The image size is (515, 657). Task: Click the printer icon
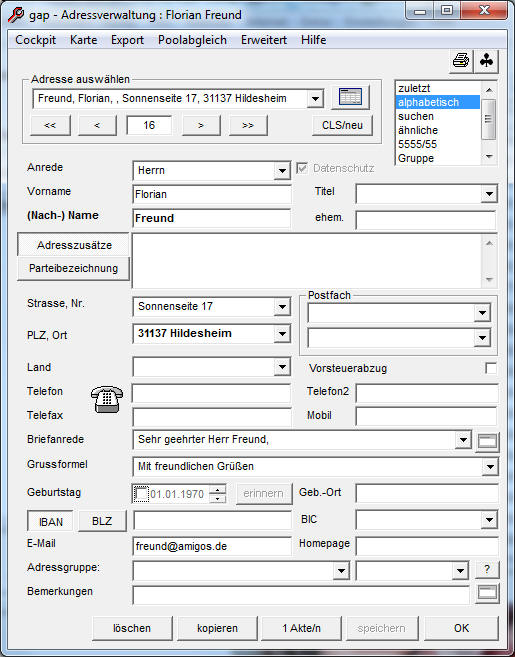[461, 61]
